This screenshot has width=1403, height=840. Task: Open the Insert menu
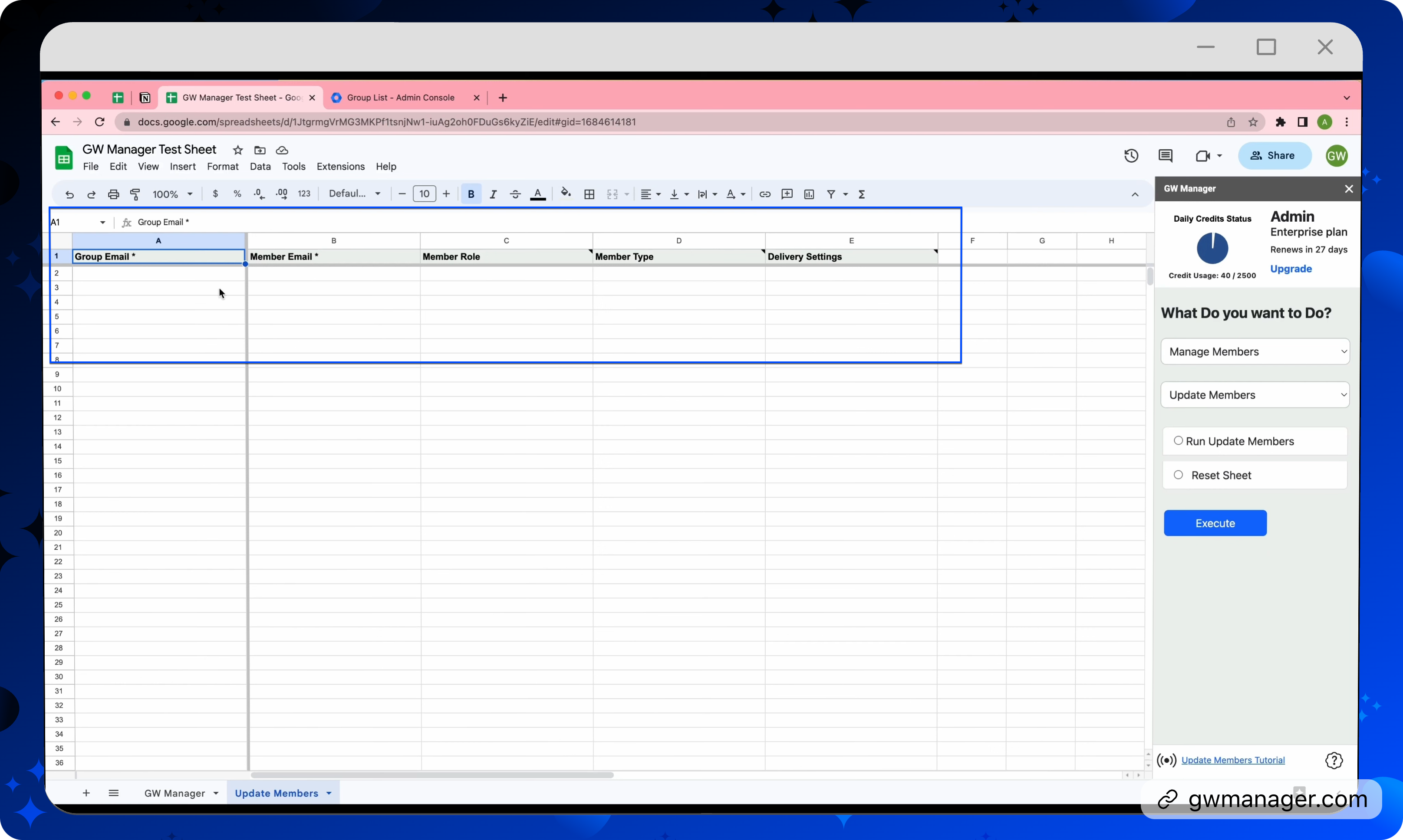coord(182,167)
